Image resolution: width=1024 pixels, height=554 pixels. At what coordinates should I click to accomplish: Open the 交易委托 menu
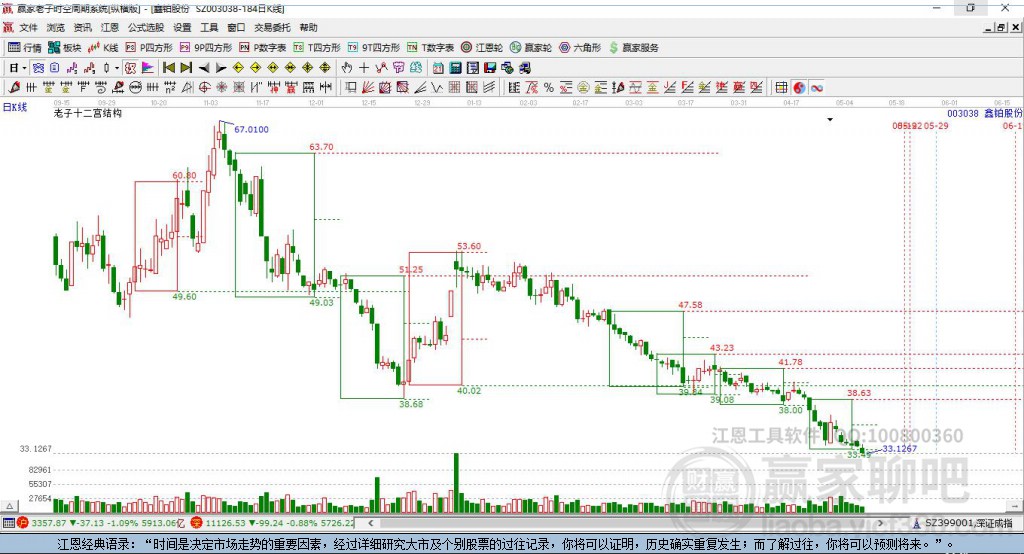coord(272,27)
